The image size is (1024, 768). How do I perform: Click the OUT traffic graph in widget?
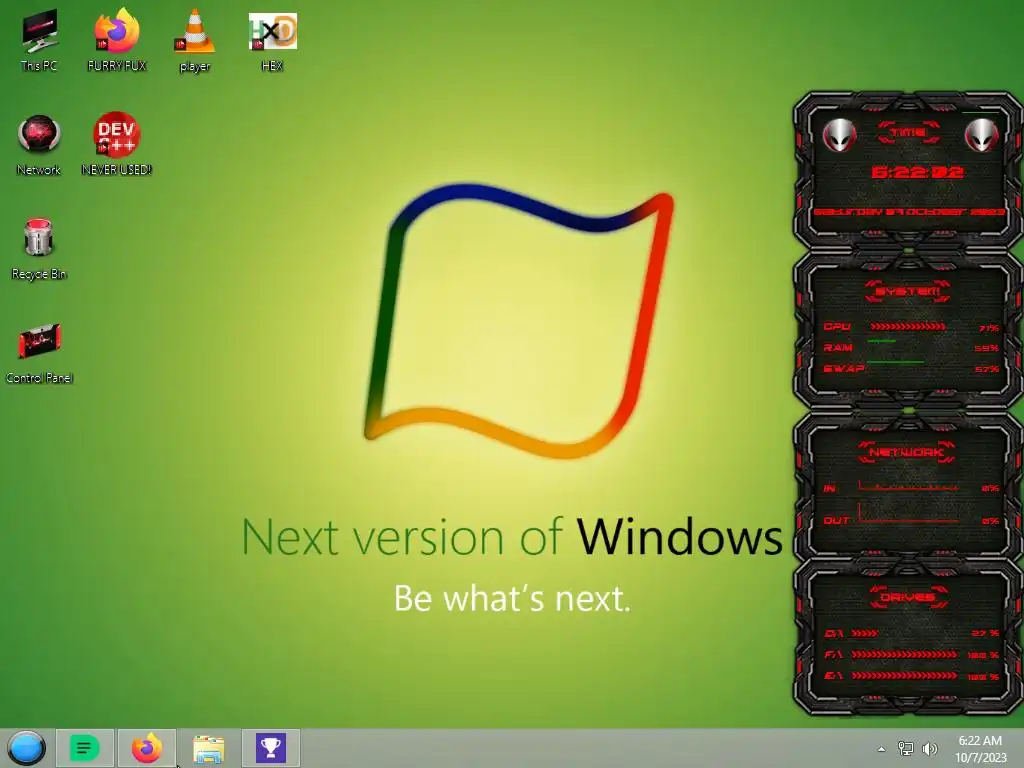pos(908,513)
